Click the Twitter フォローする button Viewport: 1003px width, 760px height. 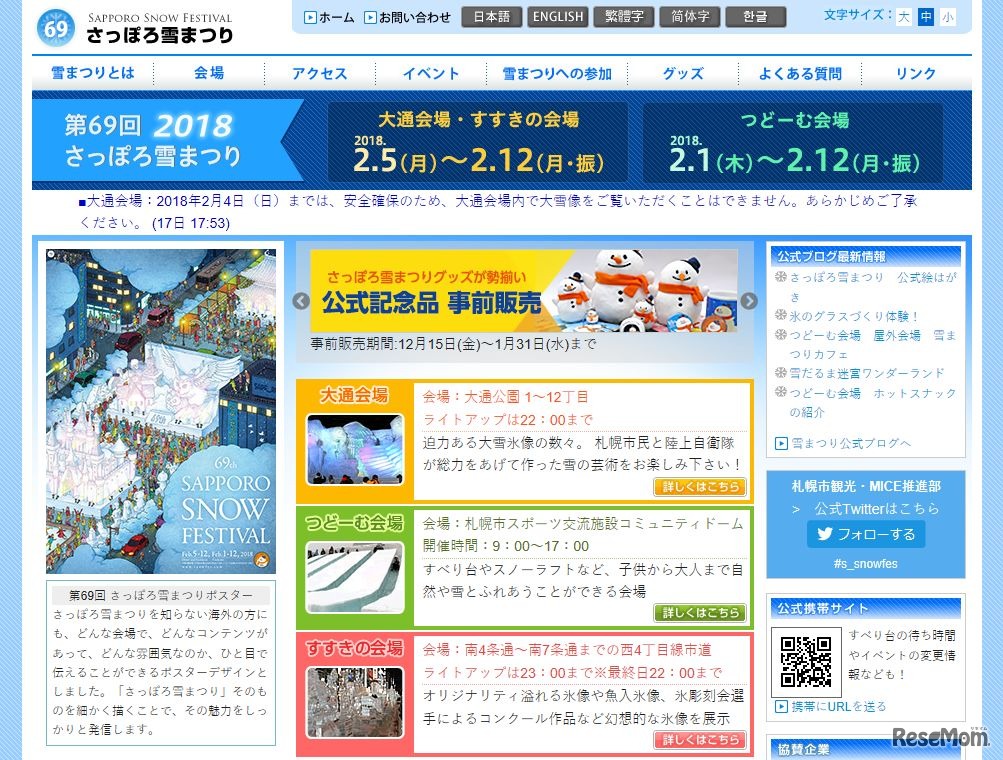coord(866,534)
